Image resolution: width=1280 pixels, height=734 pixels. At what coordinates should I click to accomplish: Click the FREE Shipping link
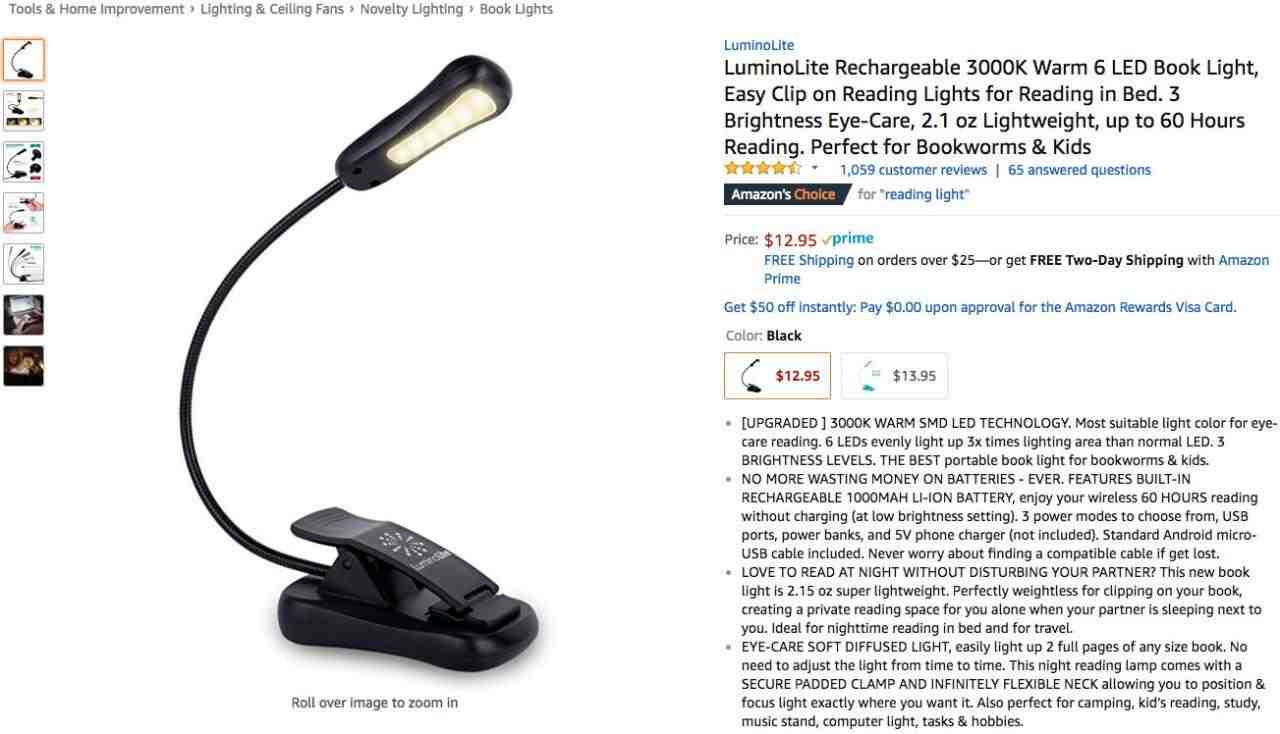(809, 260)
